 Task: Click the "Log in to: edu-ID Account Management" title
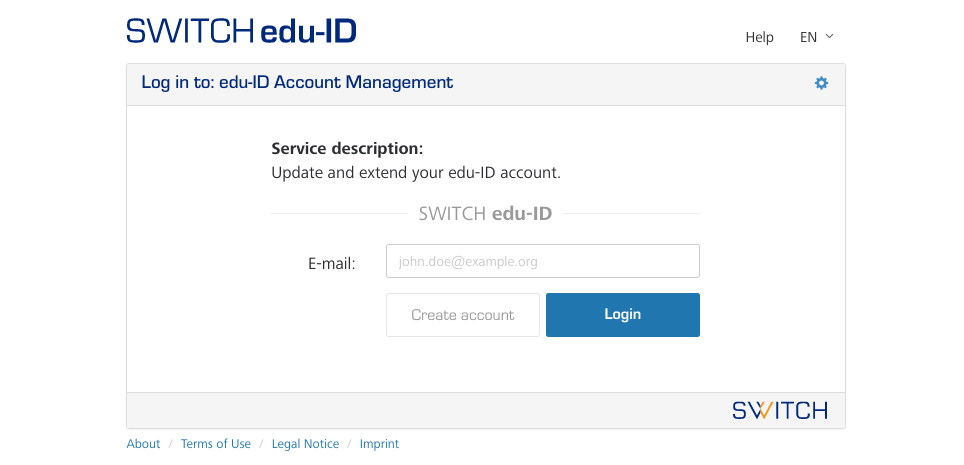[297, 83]
